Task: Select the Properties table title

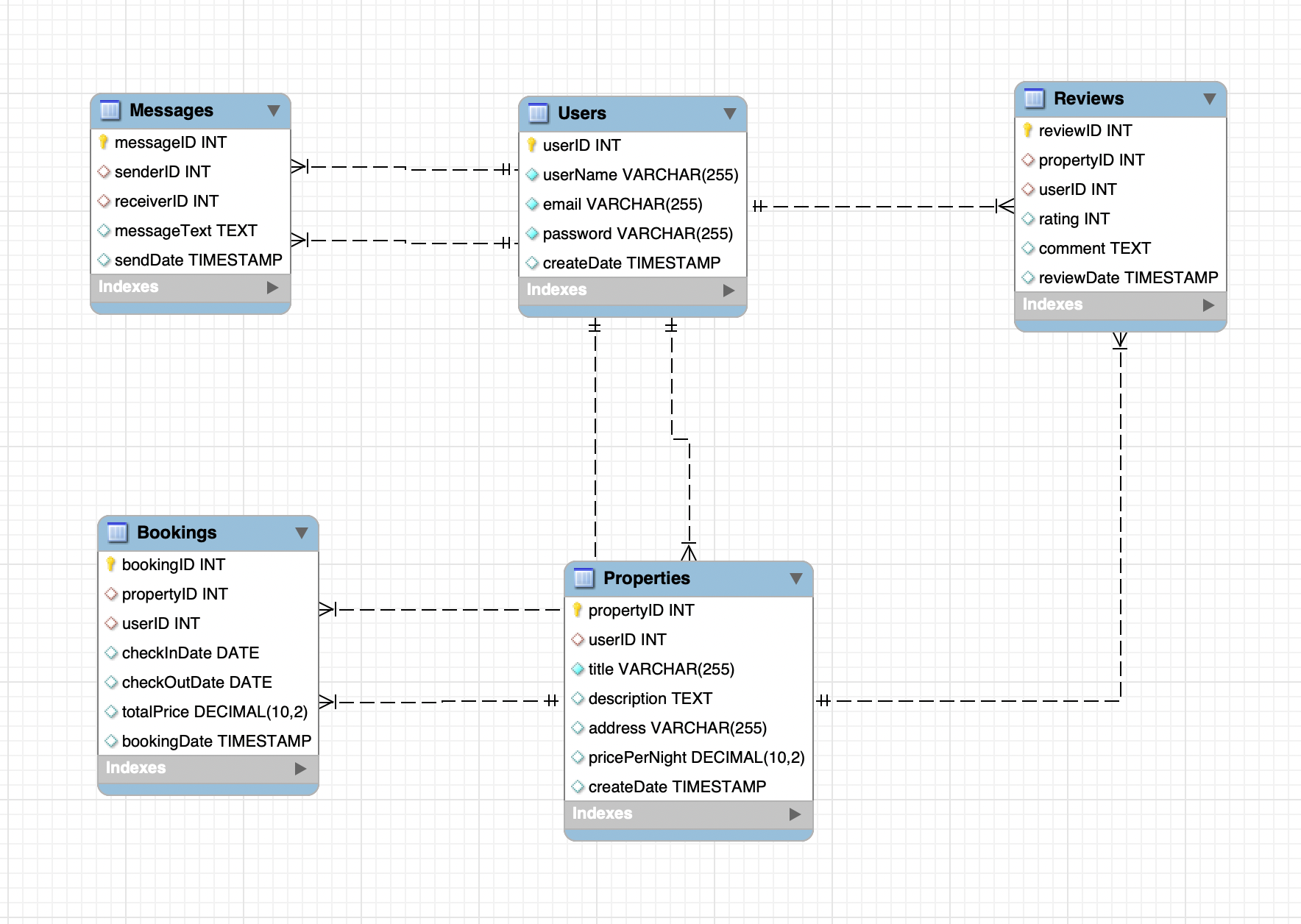Action: point(646,578)
